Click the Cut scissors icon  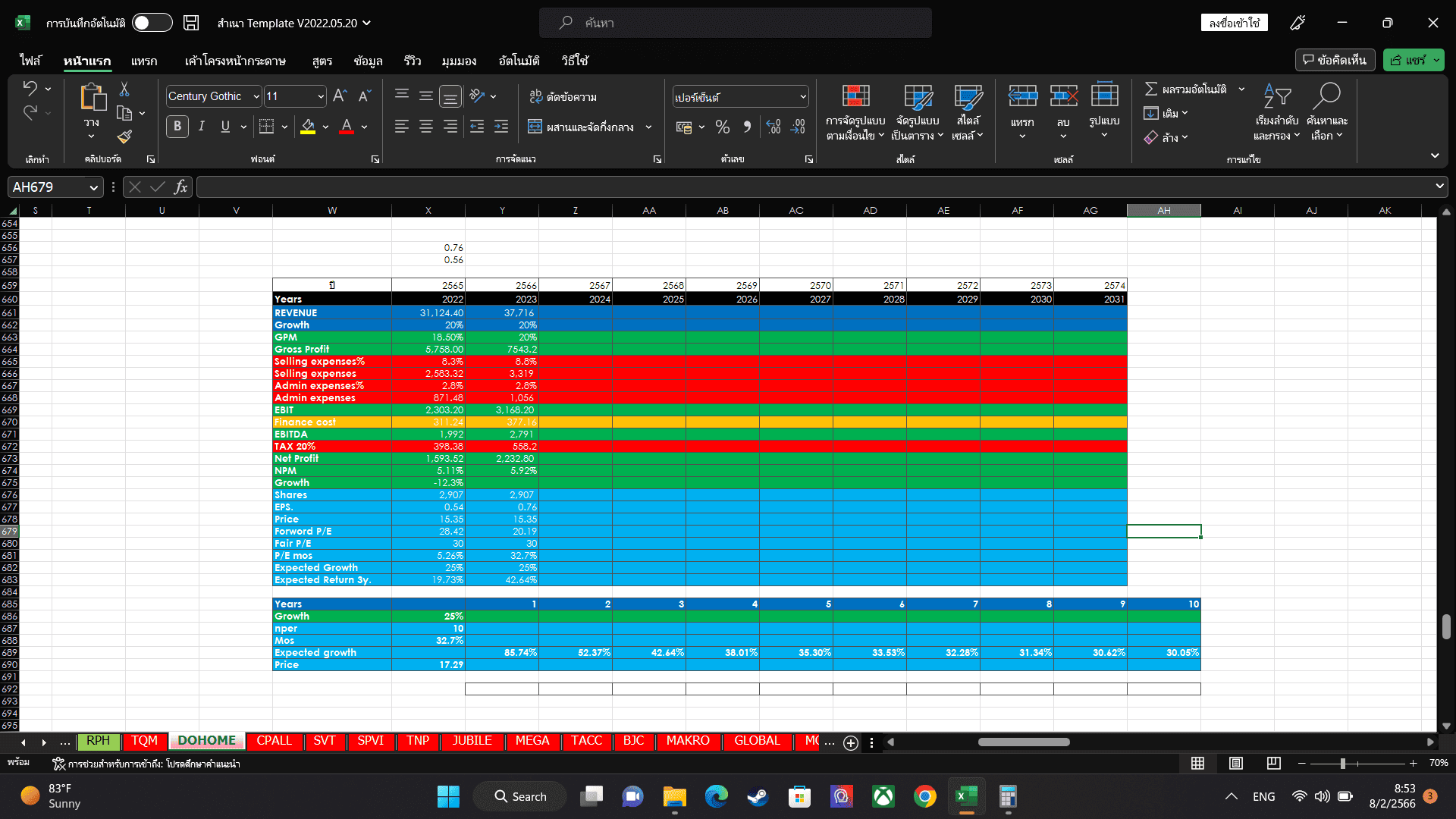click(124, 89)
